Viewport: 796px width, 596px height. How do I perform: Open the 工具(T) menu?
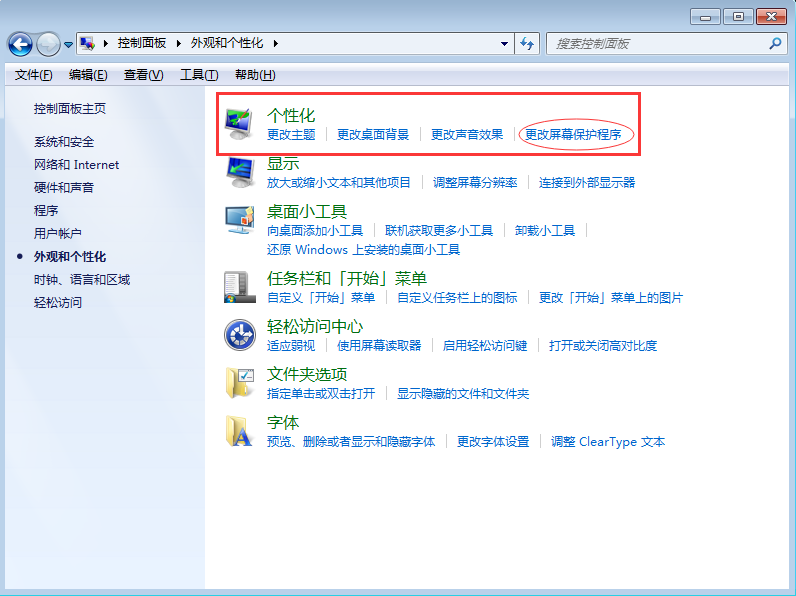tap(198, 75)
